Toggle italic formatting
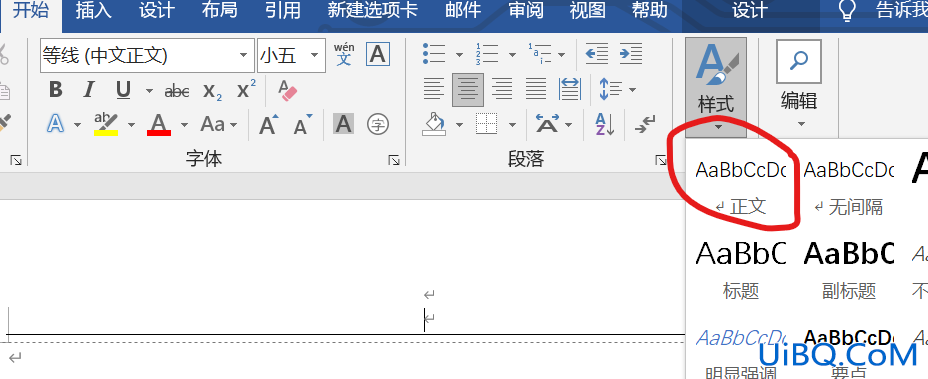The height and width of the screenshot is (379, 928). click(89, 90)
